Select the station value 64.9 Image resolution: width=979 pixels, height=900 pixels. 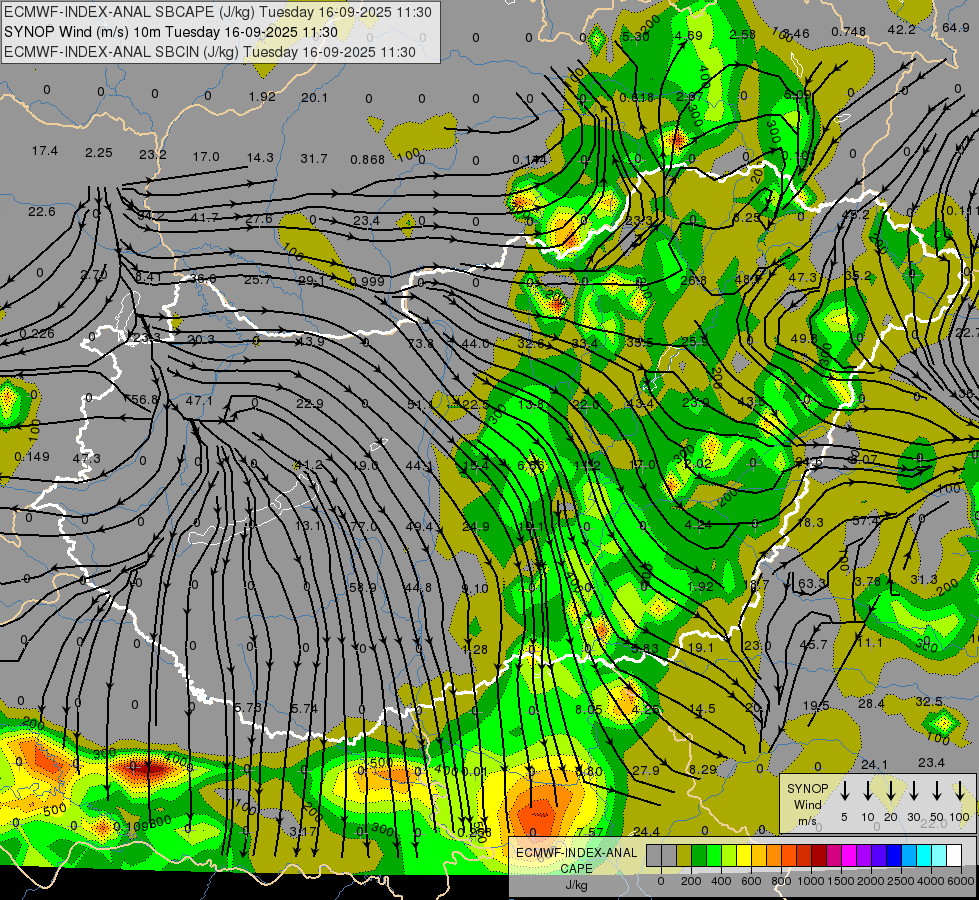956,27
